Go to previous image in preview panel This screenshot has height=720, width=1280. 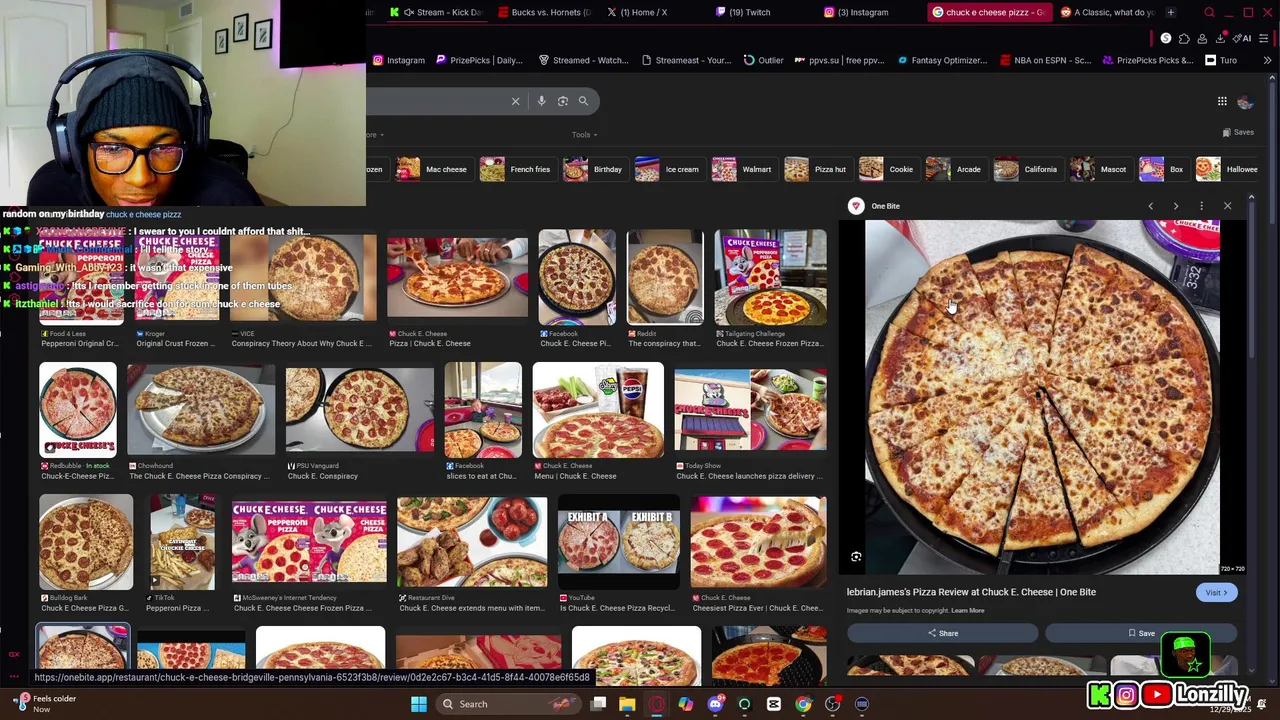pyautogui.click(x=1150, y=206)
